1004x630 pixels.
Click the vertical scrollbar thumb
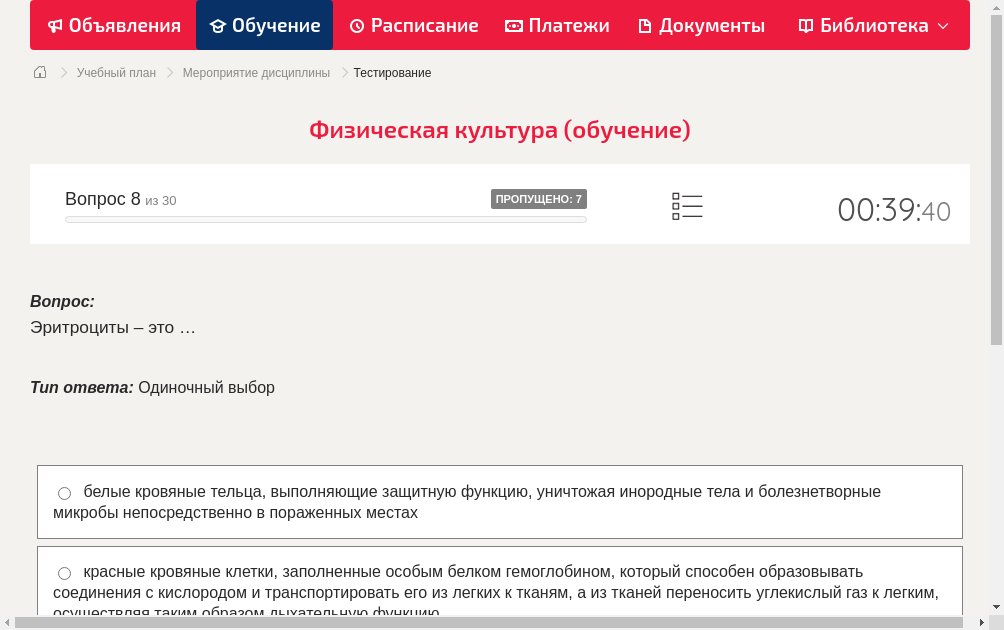coord(996,181)
